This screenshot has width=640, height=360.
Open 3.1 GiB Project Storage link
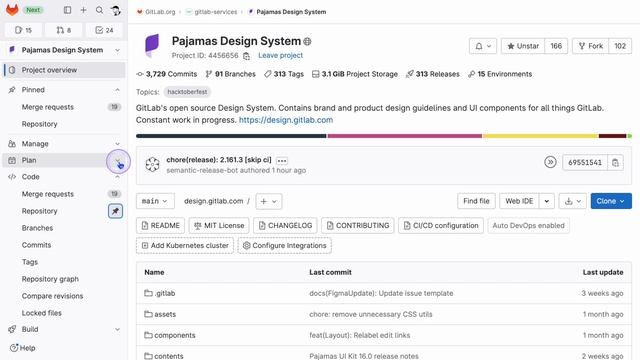(355, 74)
